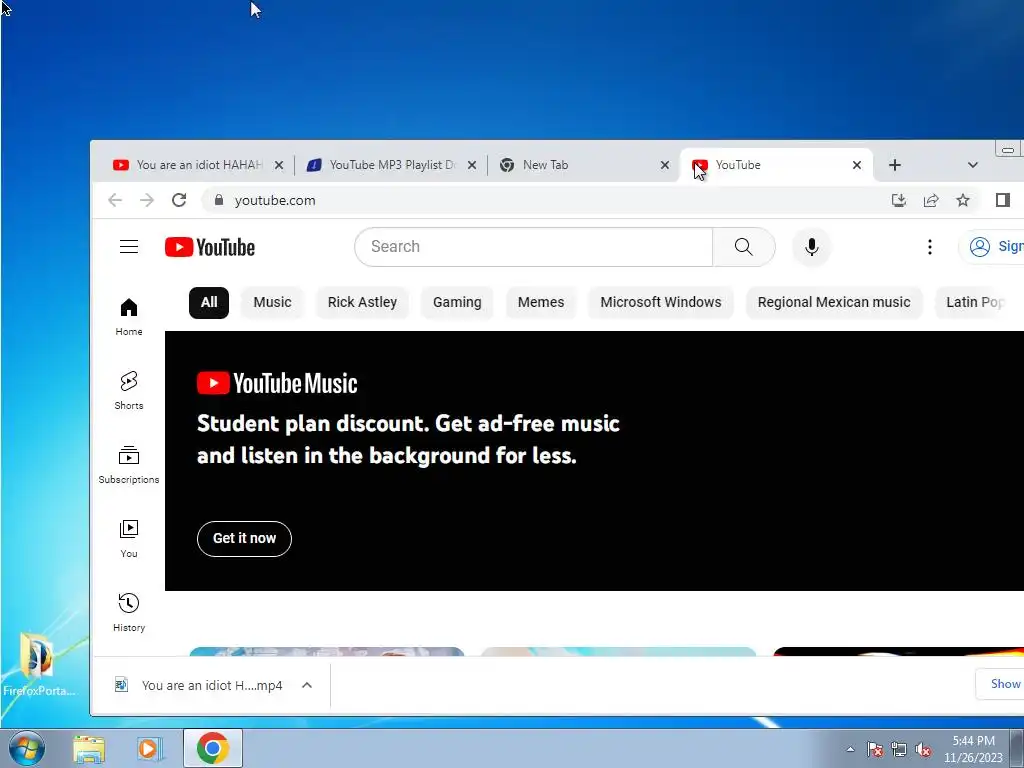Close the YouTube MP3 Playlist tab
Screen dimensions: 1024x768
(472, 165)
